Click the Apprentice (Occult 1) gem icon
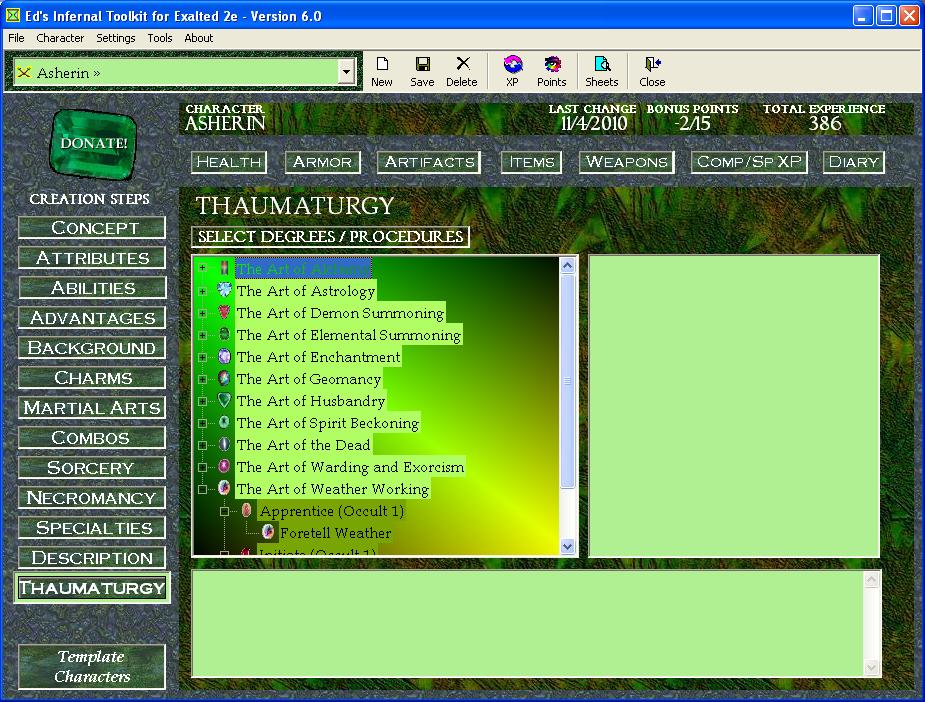This screenshot has height=702, width=925. click(247, 510)
